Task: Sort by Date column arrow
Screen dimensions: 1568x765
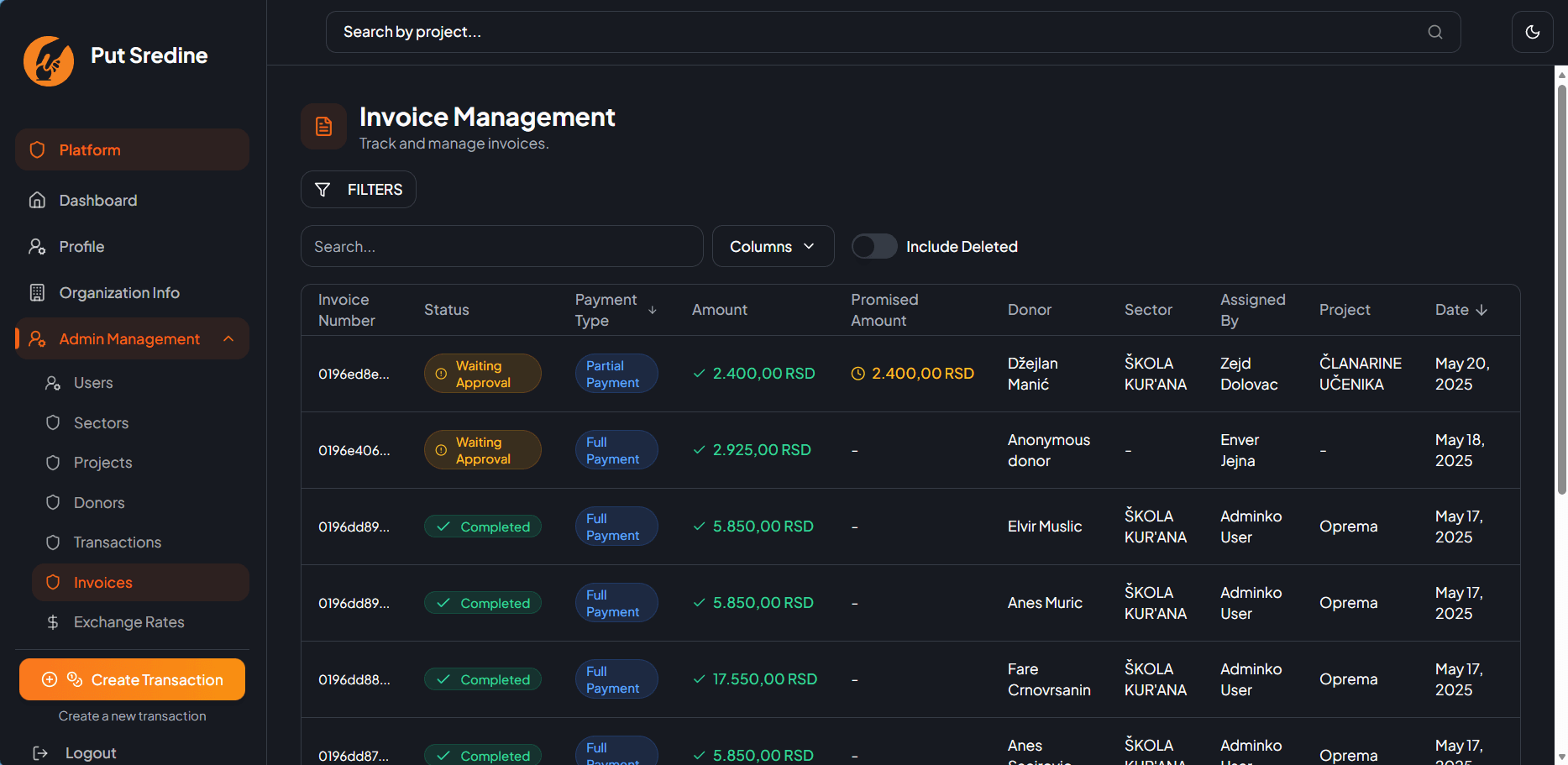Action: pyautogui.click(x=1481, y=310)
